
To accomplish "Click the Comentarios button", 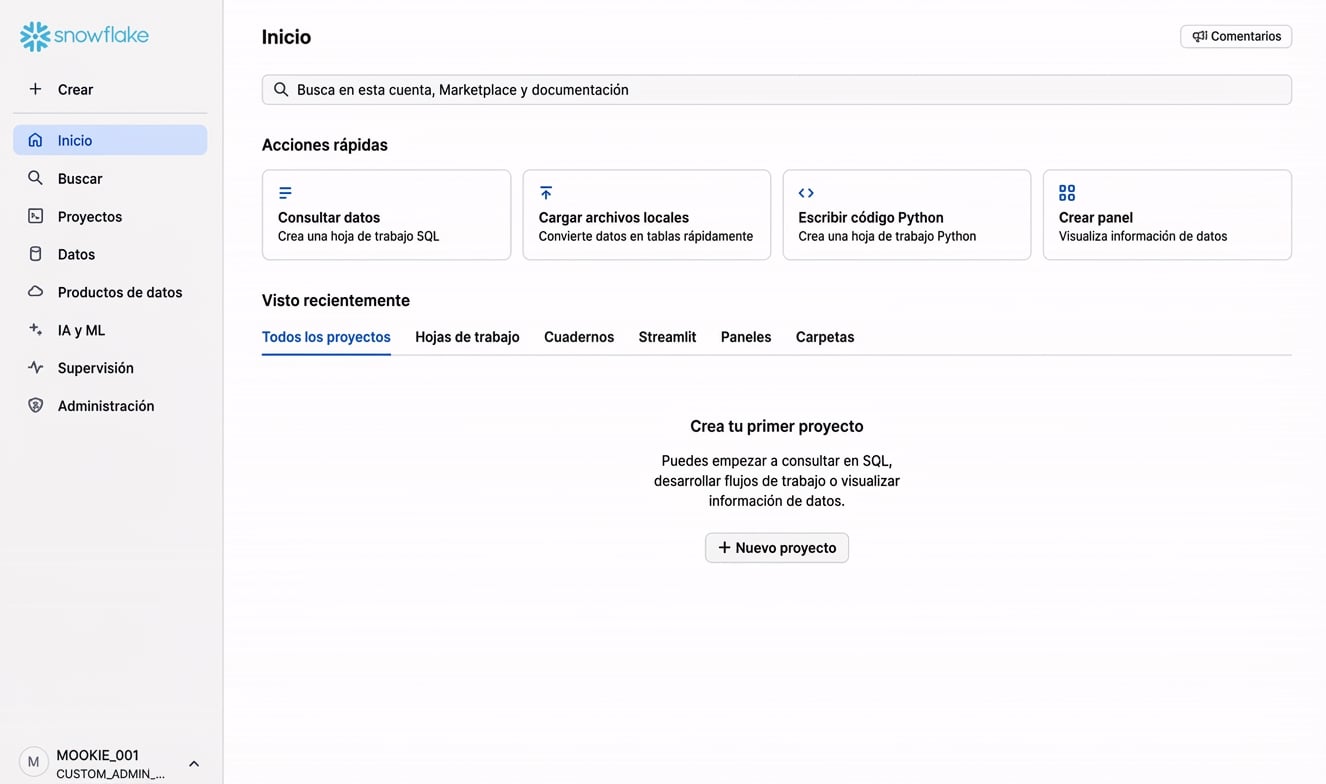I will click(1236, 36).
